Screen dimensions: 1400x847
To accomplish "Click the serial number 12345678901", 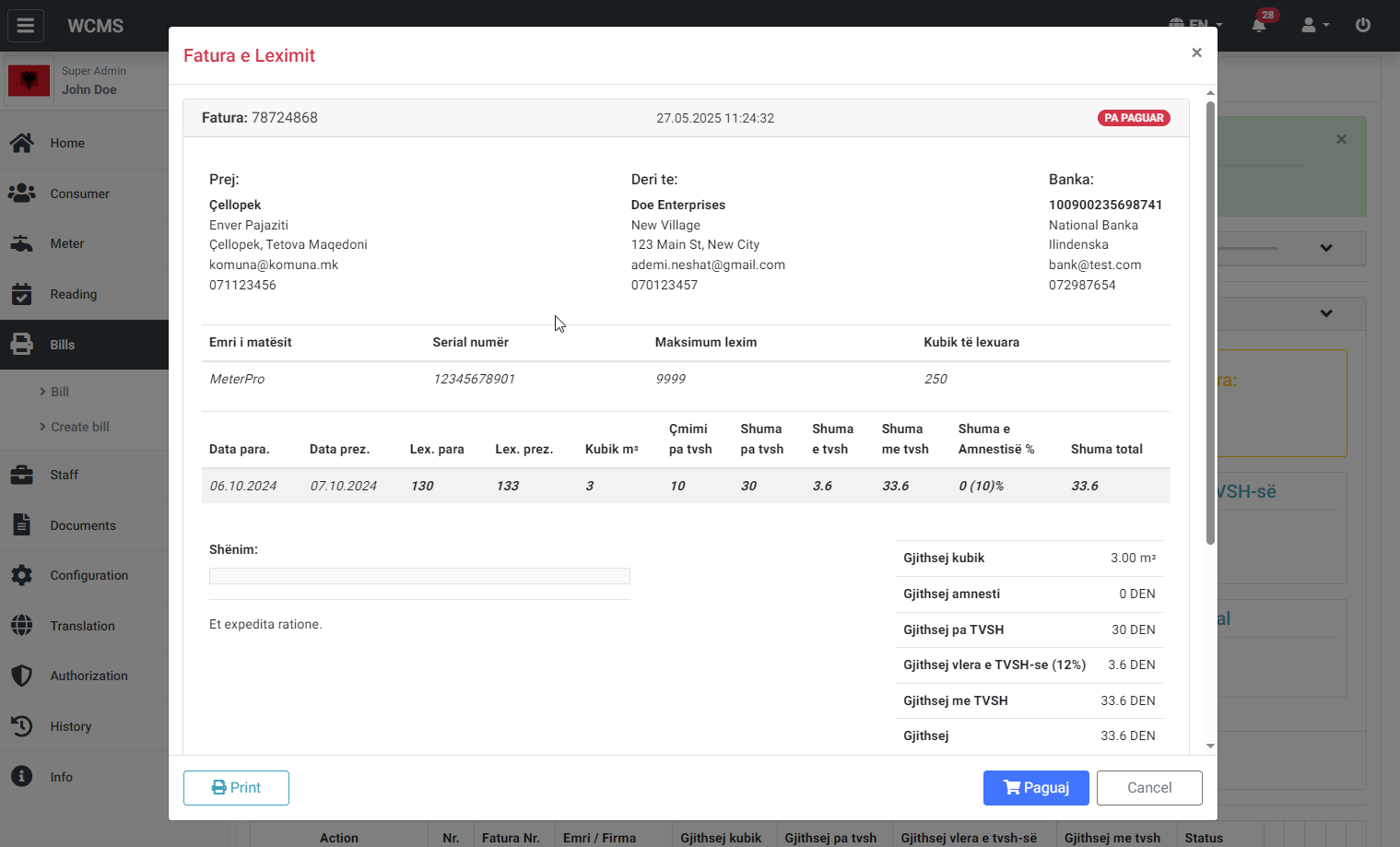I will point(474,379).
